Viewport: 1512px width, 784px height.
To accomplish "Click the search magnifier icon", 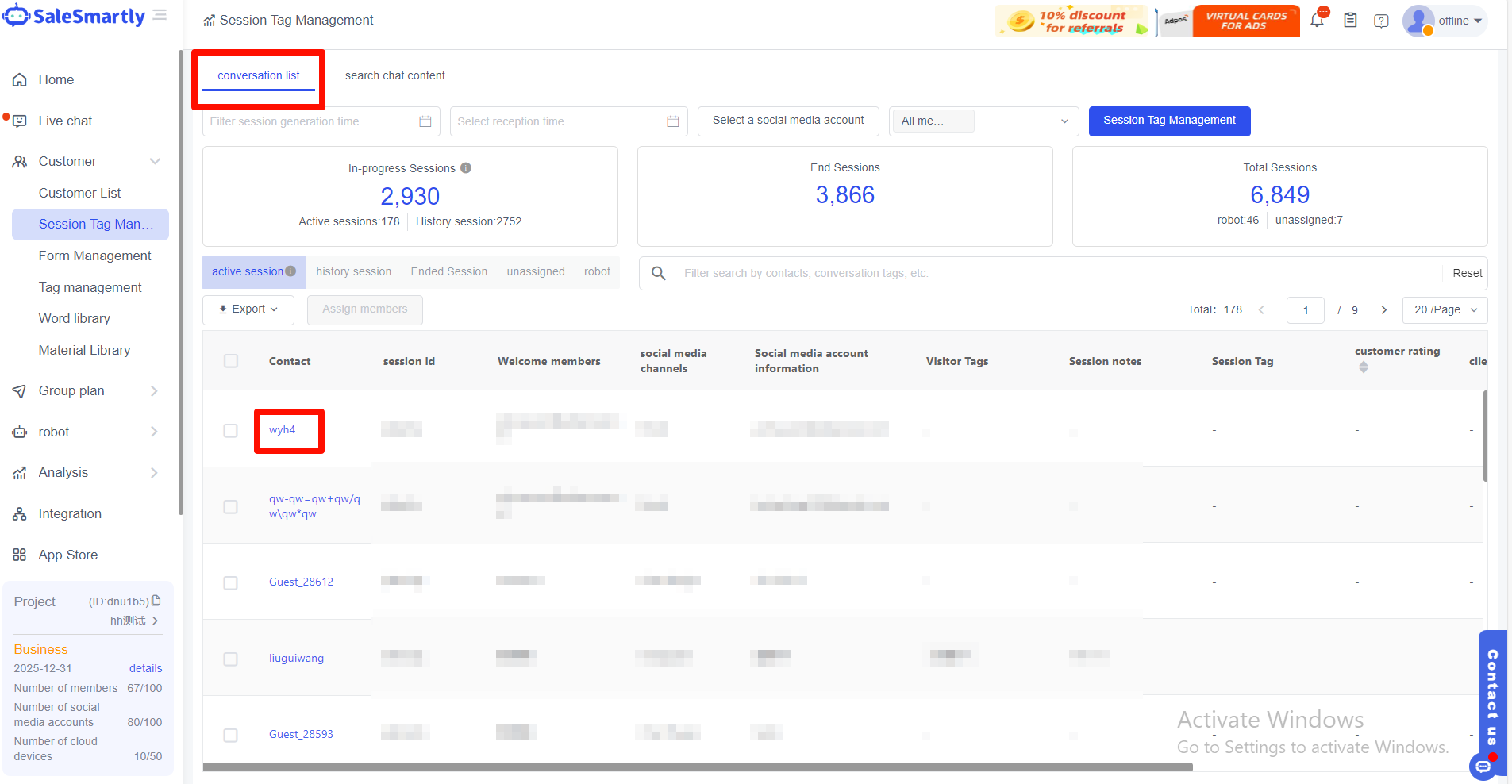I will [x=658, y=273].
